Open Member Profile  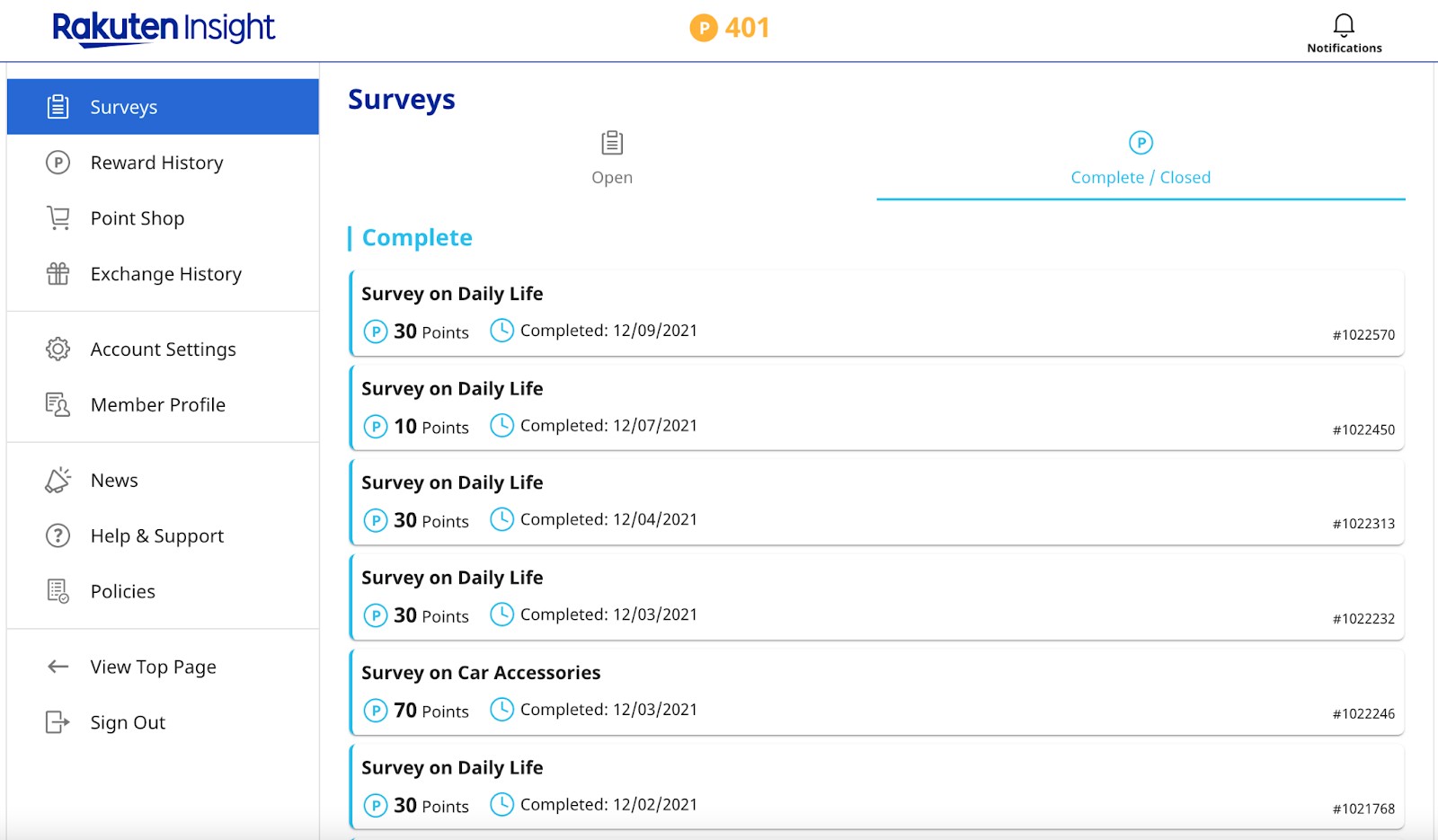point(163,405)
